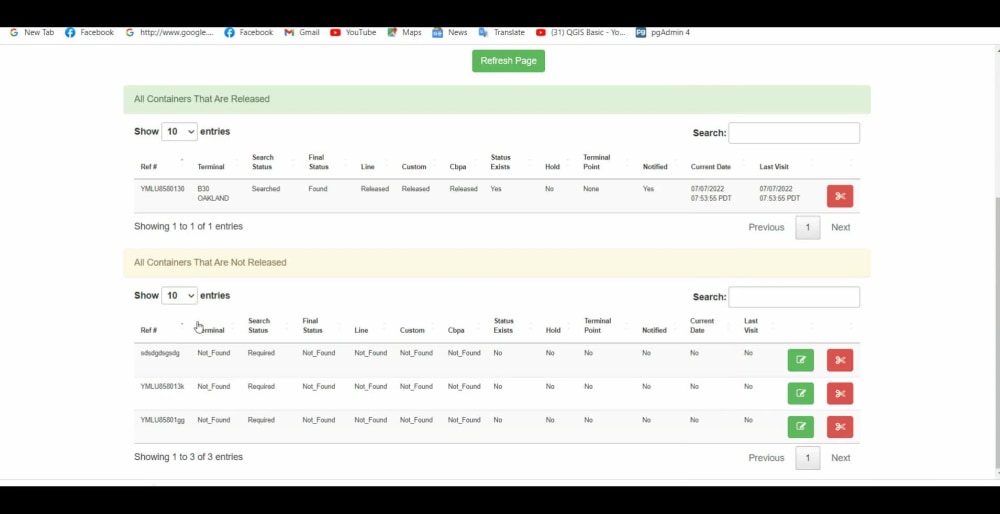The height and width of the screenshot is (514, 1000).
Task: Click 'All Containers That Are Not Released' banner
Action: tap(497, 263)
